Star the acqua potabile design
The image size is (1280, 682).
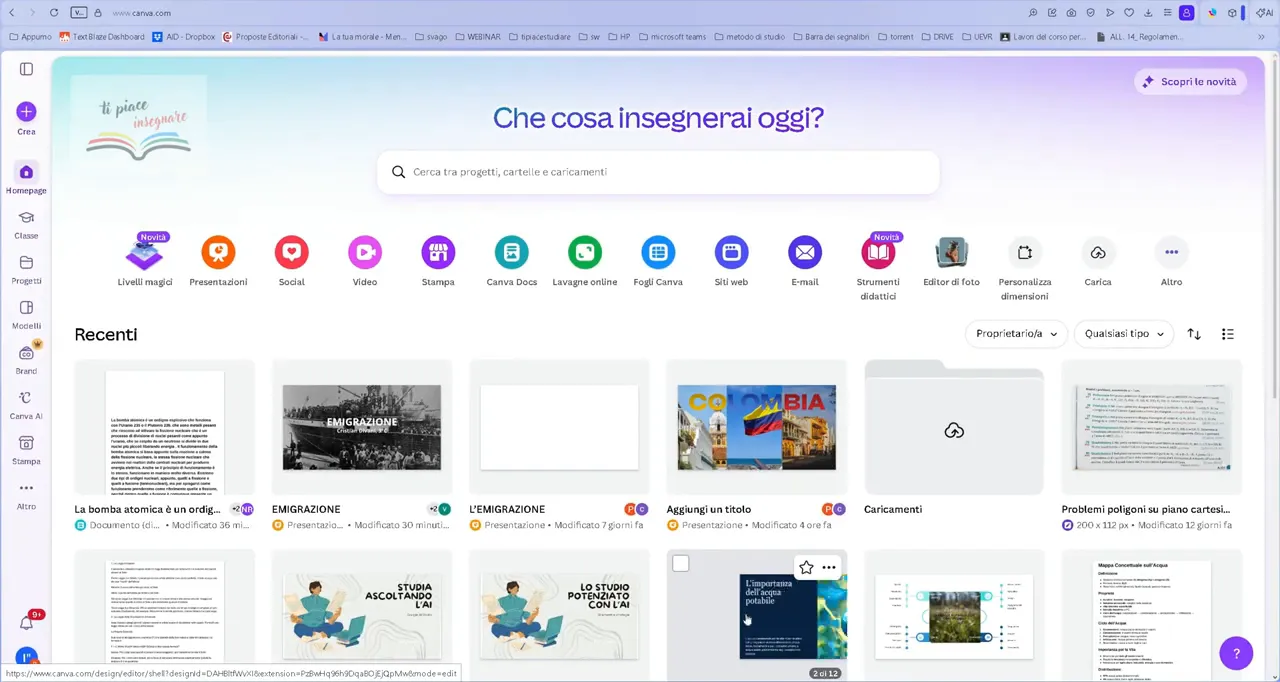(x=806, y=567)
